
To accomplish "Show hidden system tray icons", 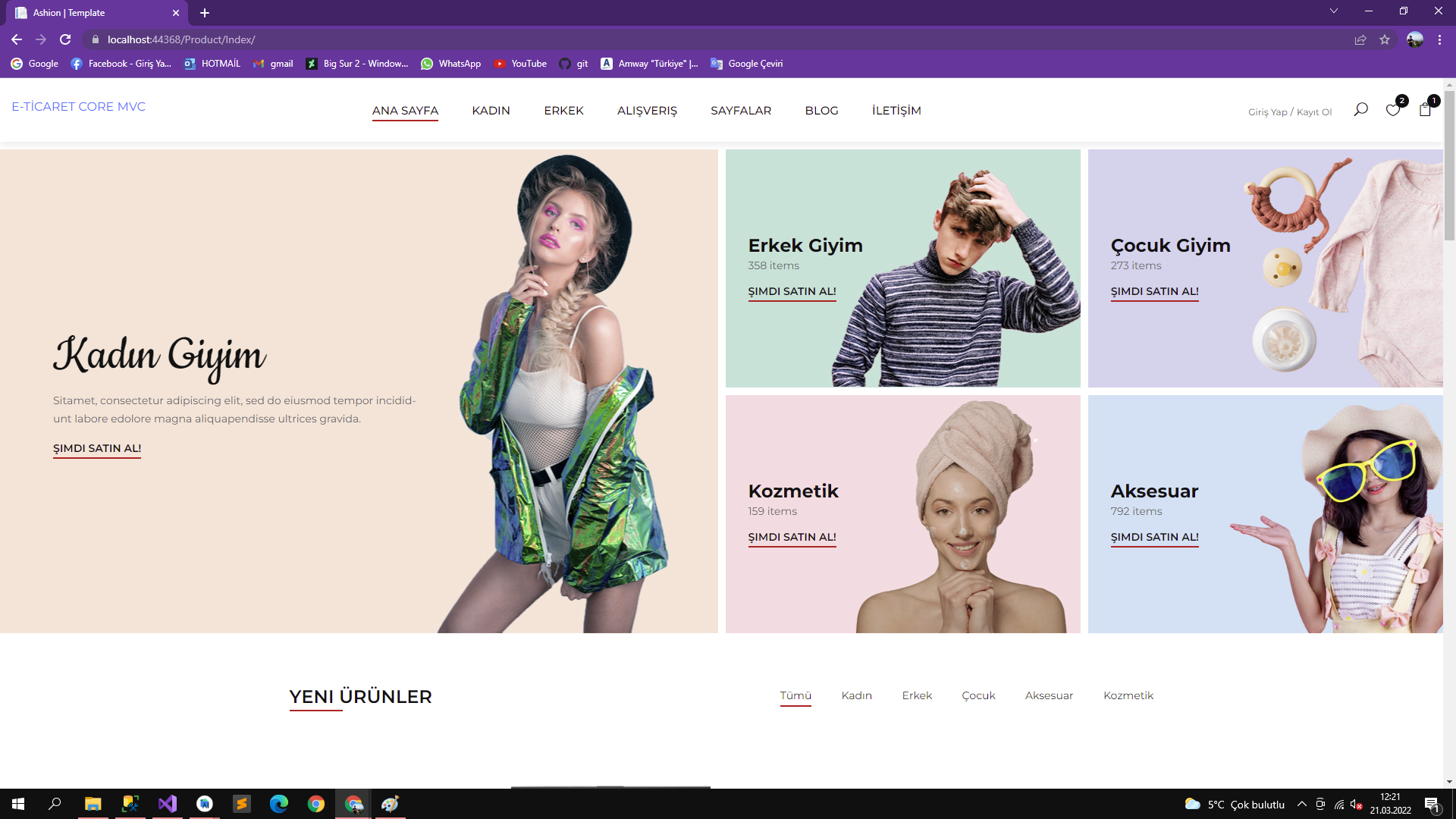I will [x=1302, y=804].
